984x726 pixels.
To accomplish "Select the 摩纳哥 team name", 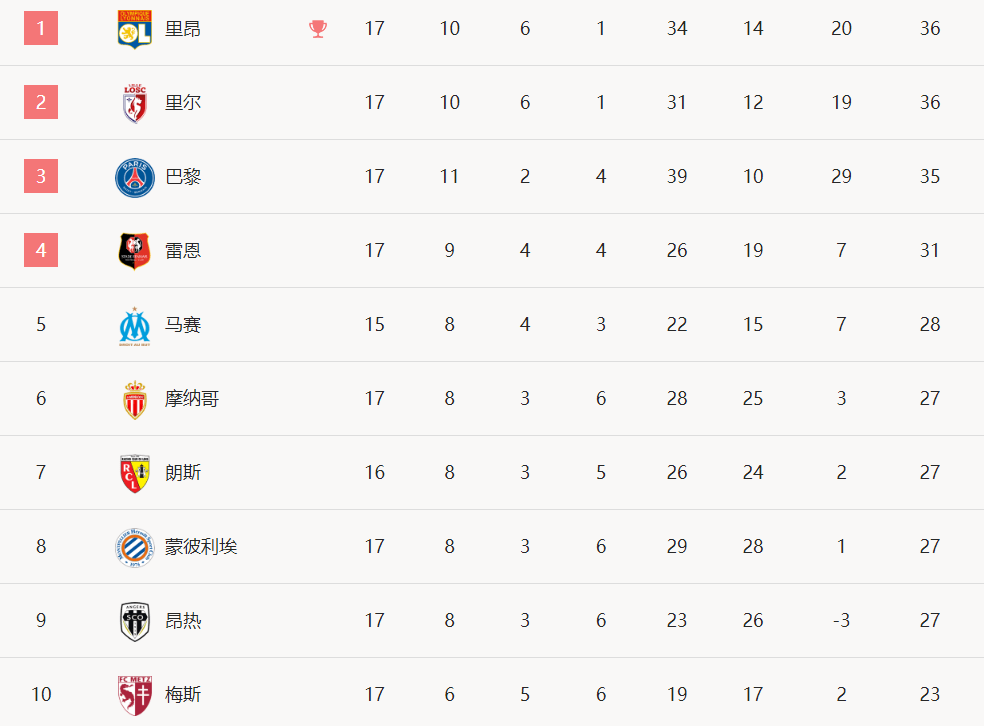I will pyautogui.click(x=192, y=399).
